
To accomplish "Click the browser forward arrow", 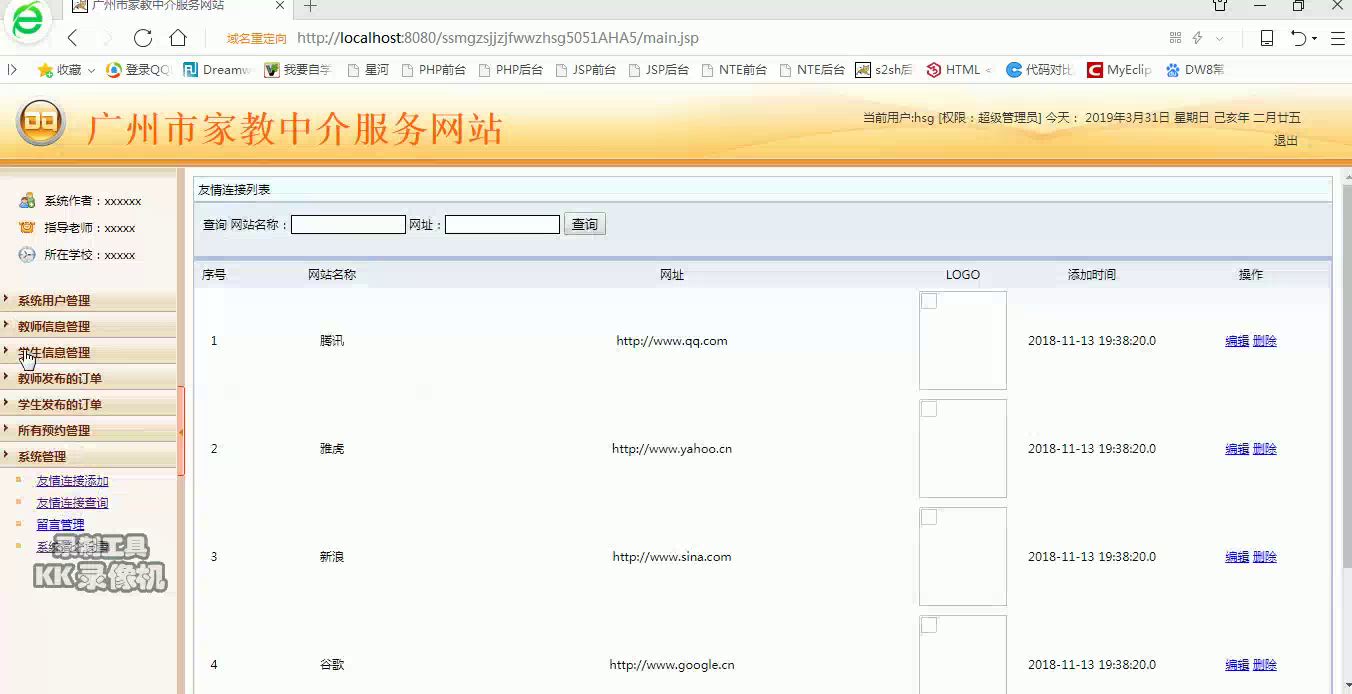I will [107, 38].
